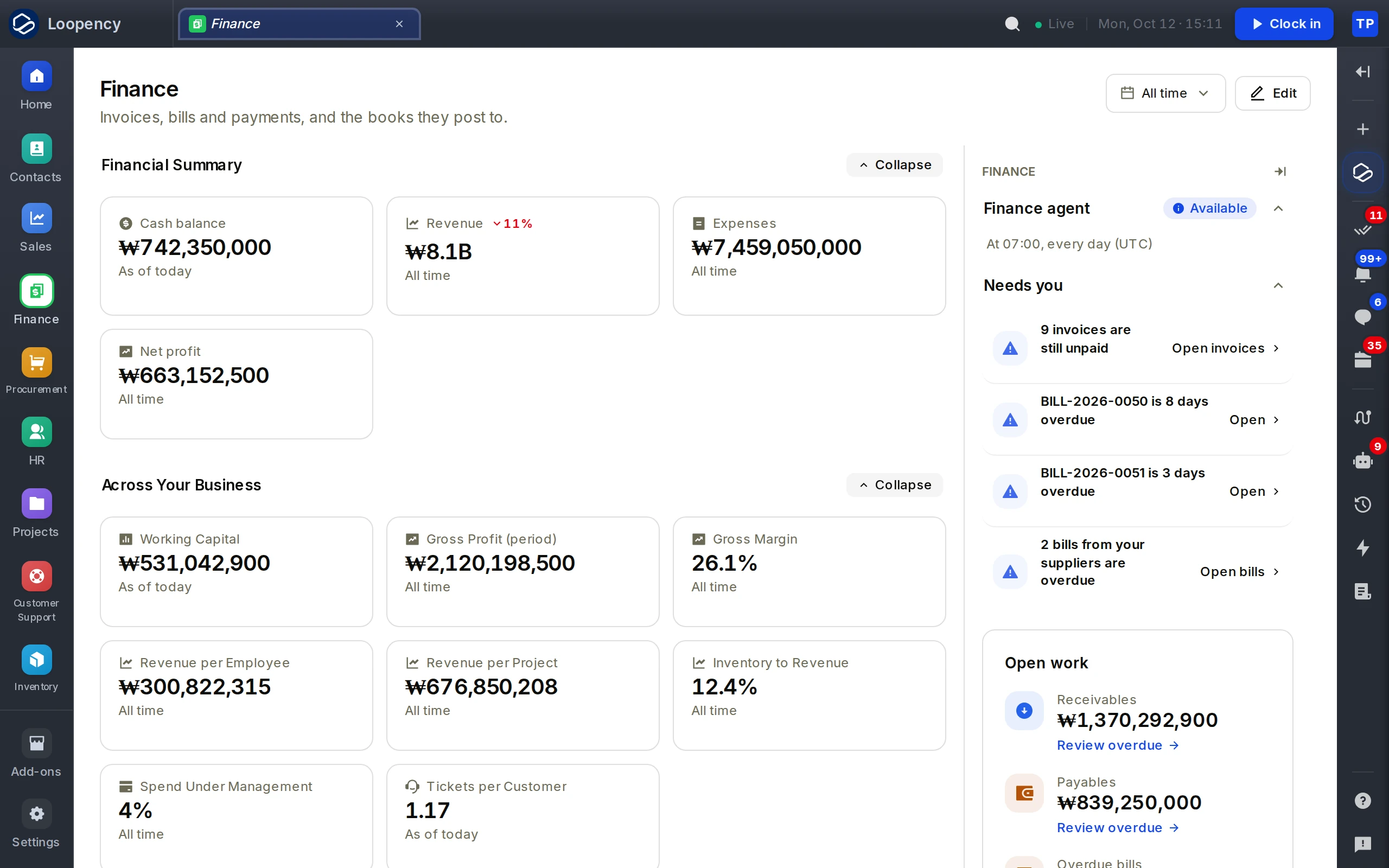Viewport: 1389px width, 868px height.
Task: Open notifications bell with 99+ badge
Action: (x=1362, y=273)
